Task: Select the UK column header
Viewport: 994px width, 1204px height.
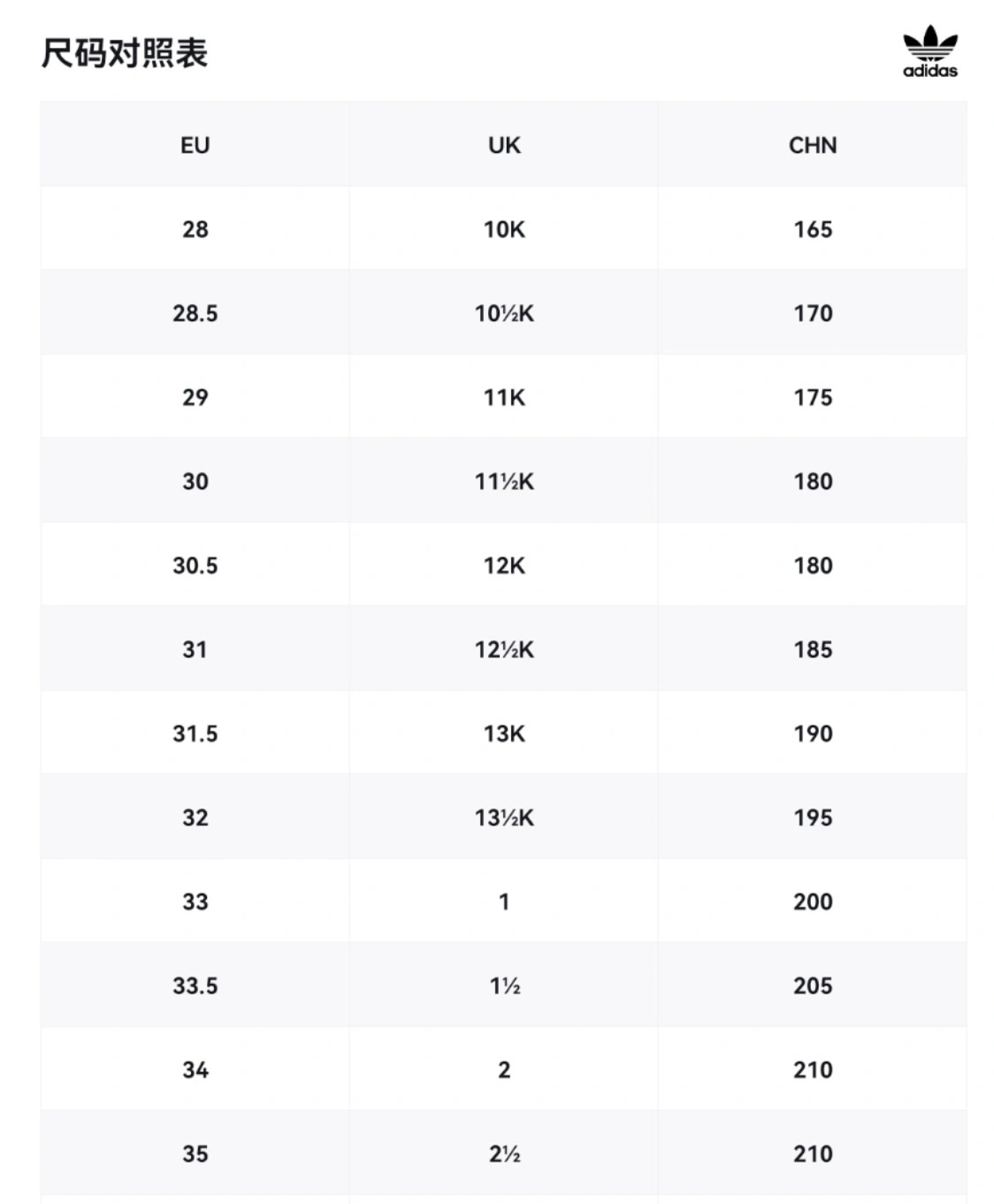Action: coord(504,145)
